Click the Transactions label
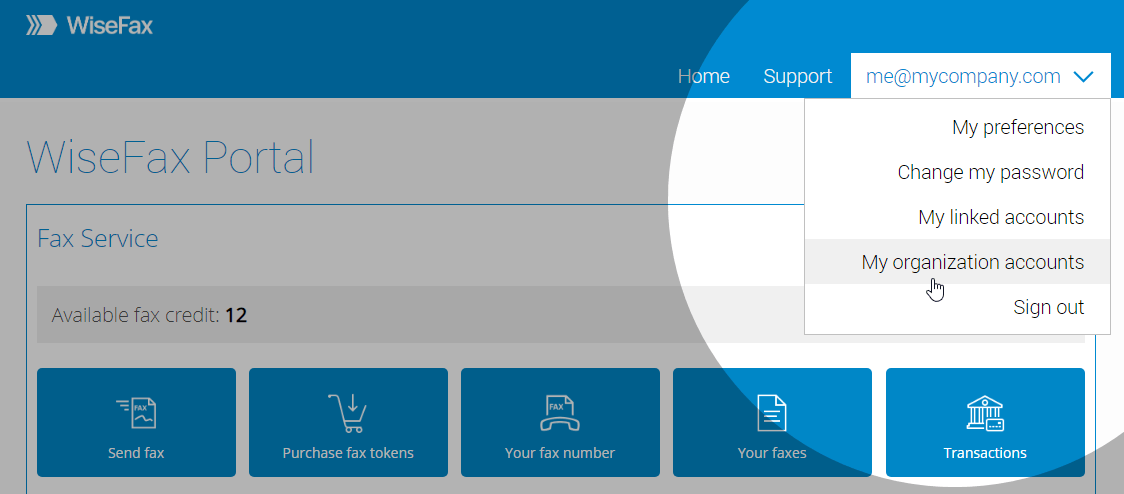Viewport: 1124px width, 494px height. click(985, 453)
